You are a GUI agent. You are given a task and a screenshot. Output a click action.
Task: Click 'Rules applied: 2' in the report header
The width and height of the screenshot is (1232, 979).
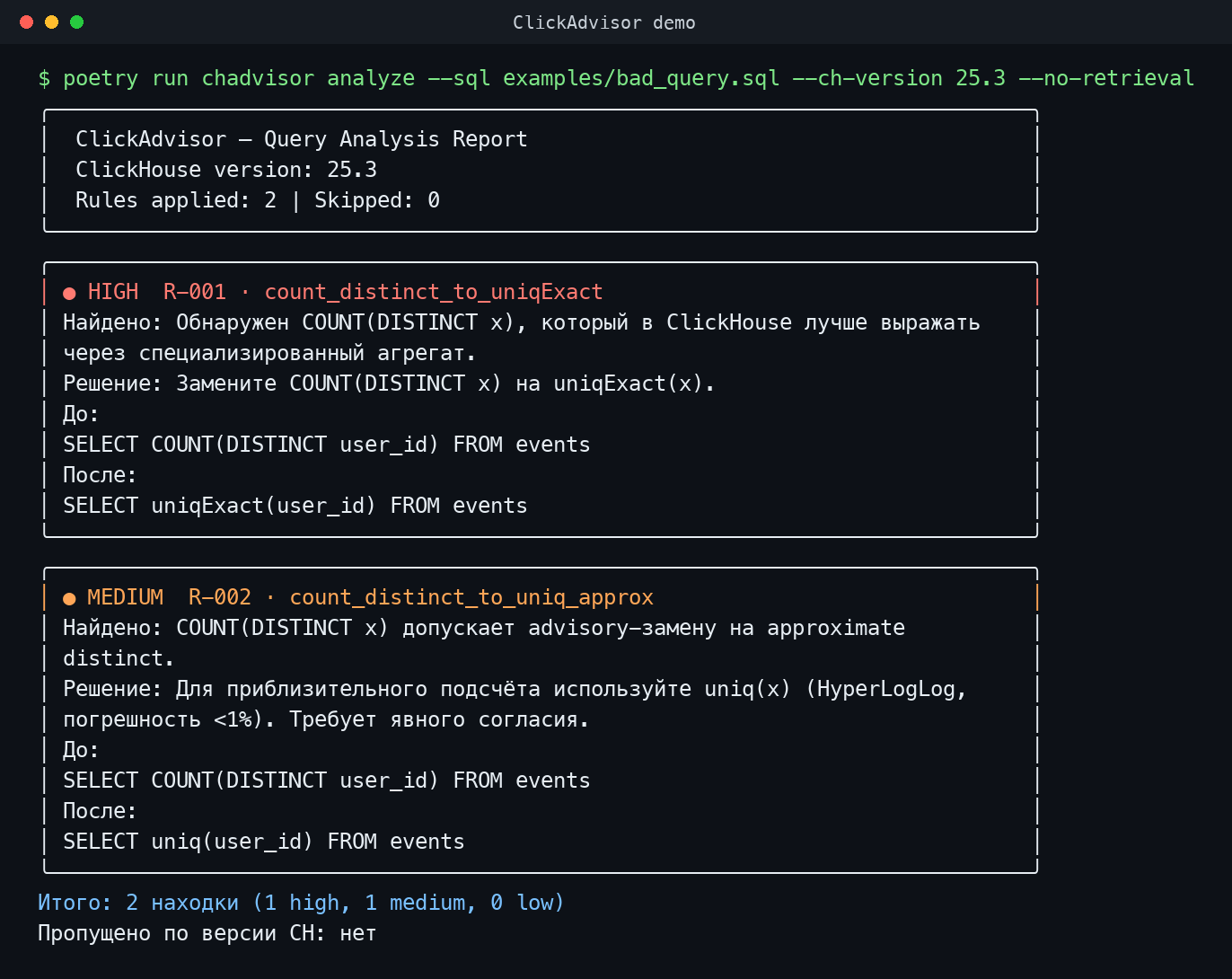pyautogui.click(x=176, y=200)
